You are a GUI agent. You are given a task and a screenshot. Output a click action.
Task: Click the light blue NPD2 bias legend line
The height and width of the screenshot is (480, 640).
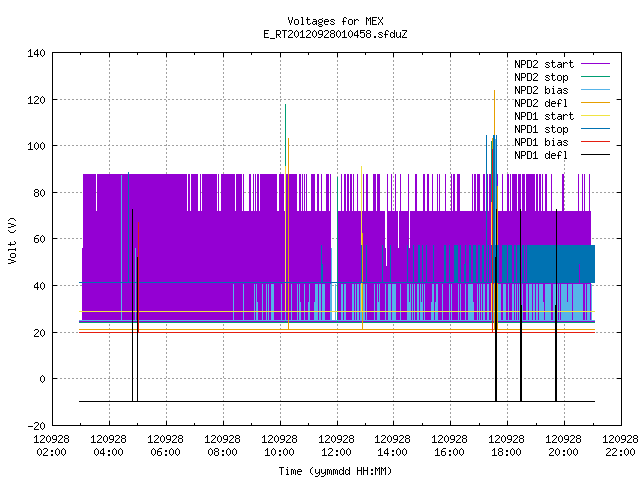595,90
